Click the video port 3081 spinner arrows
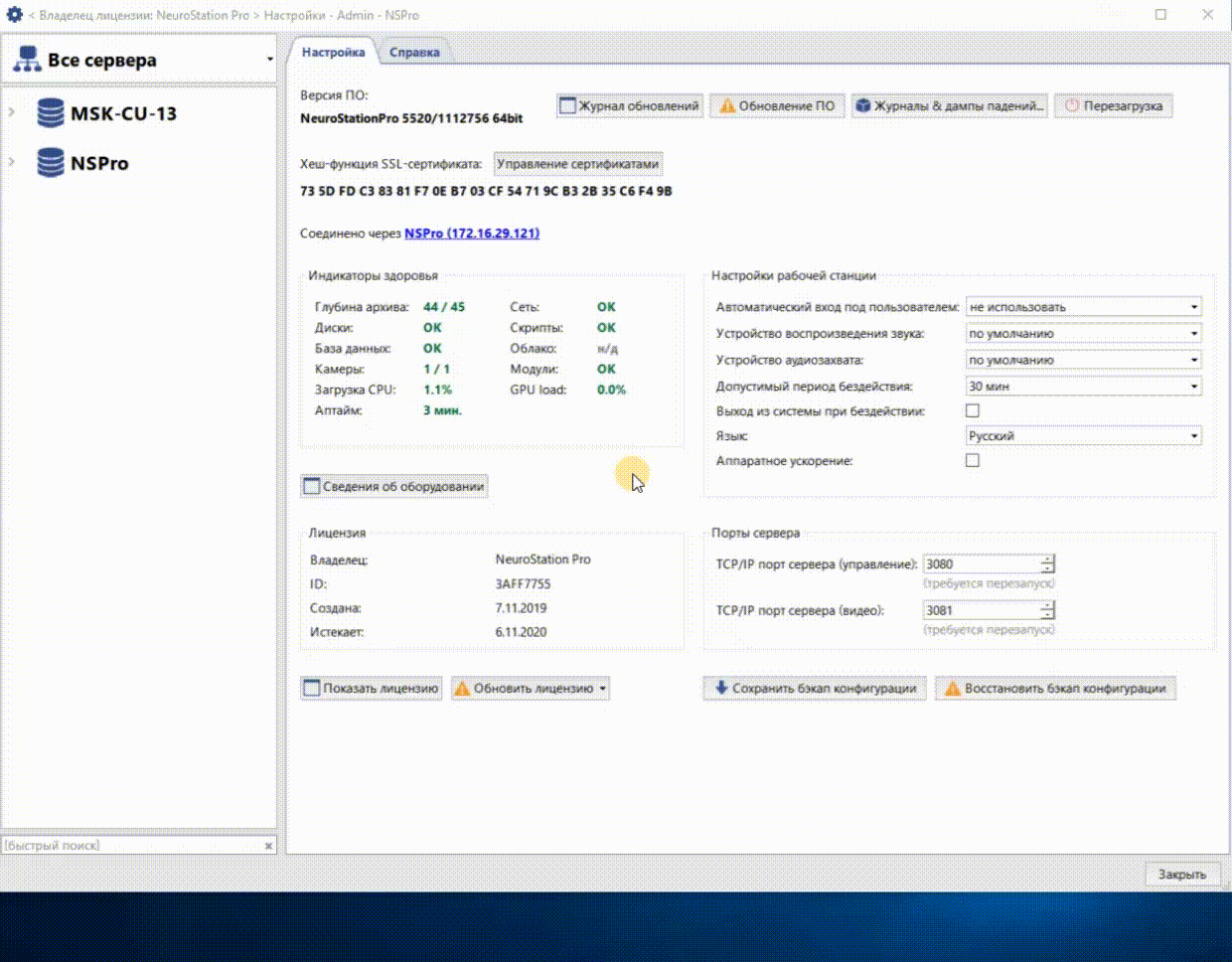Screen dimensions: 1232x962 tap(1047, 610)
